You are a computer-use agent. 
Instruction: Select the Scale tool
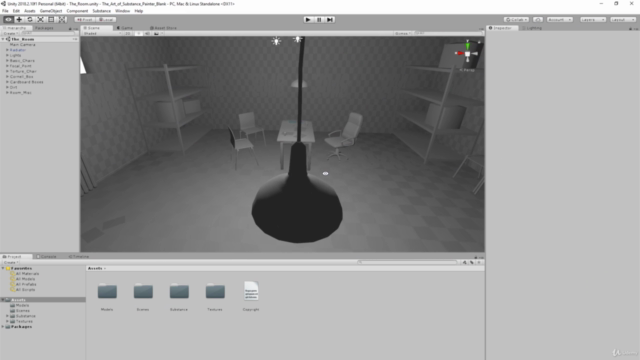[x=40, y=20]
